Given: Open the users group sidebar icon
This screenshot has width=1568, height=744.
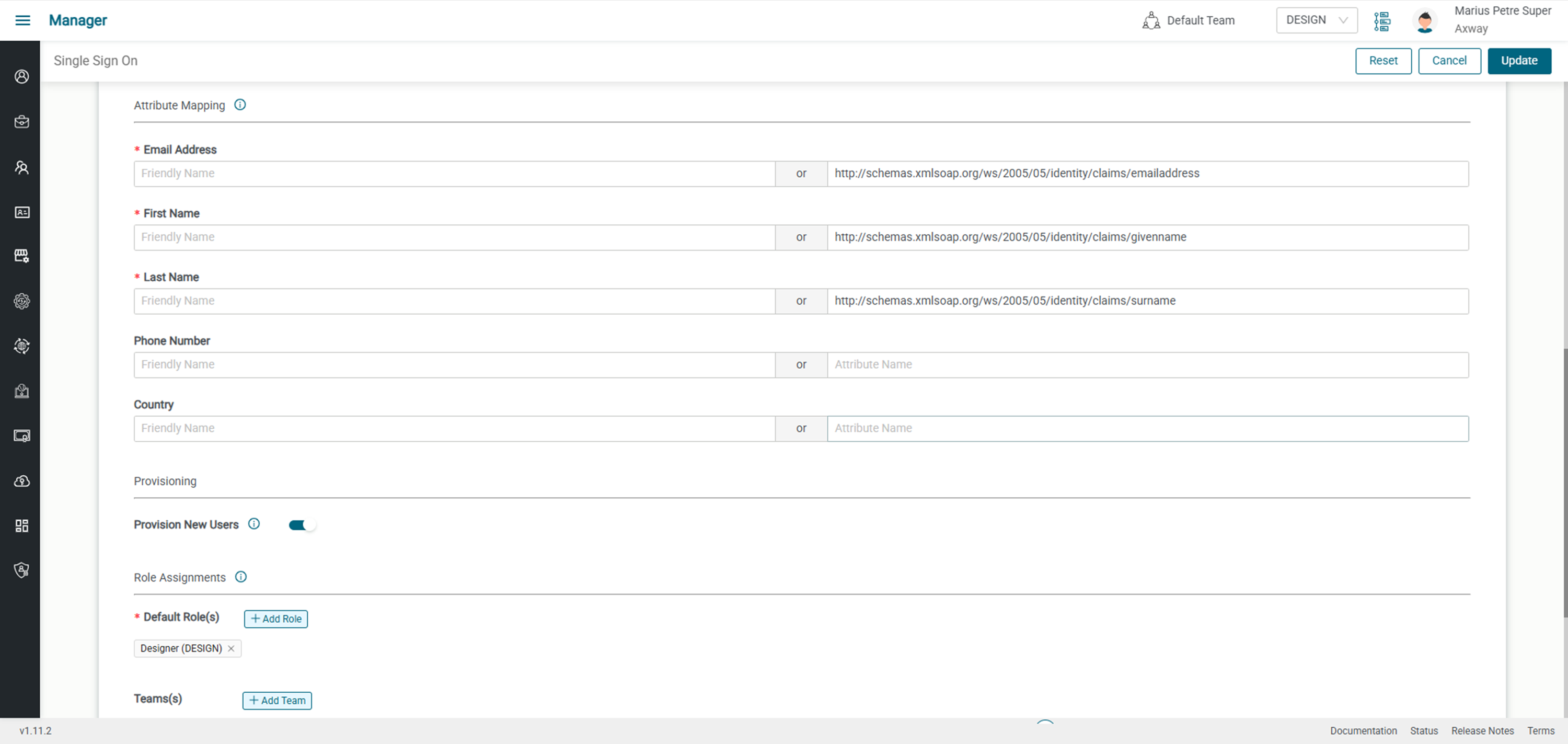Looking at the screenshot, I should [22, 167].
